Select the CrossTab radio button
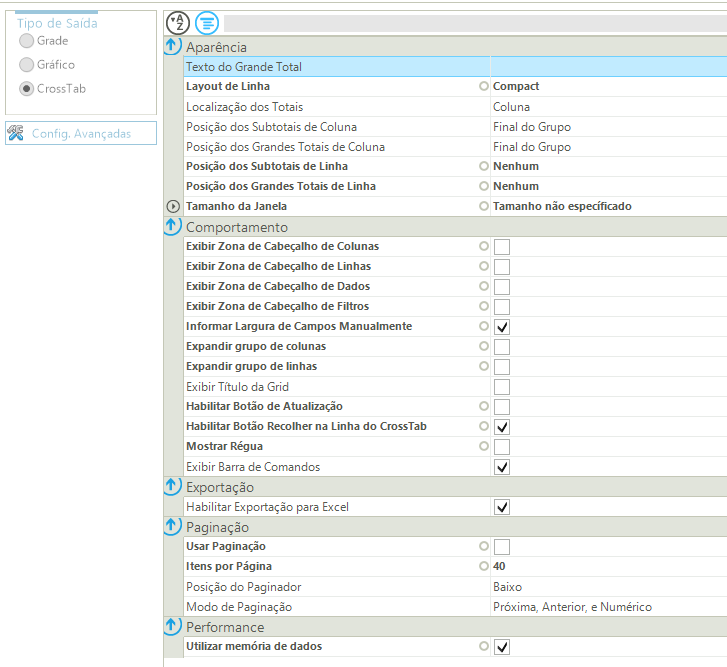Image resolution: width=727 pixels, height=667 pixels. [x=26, y=89]
